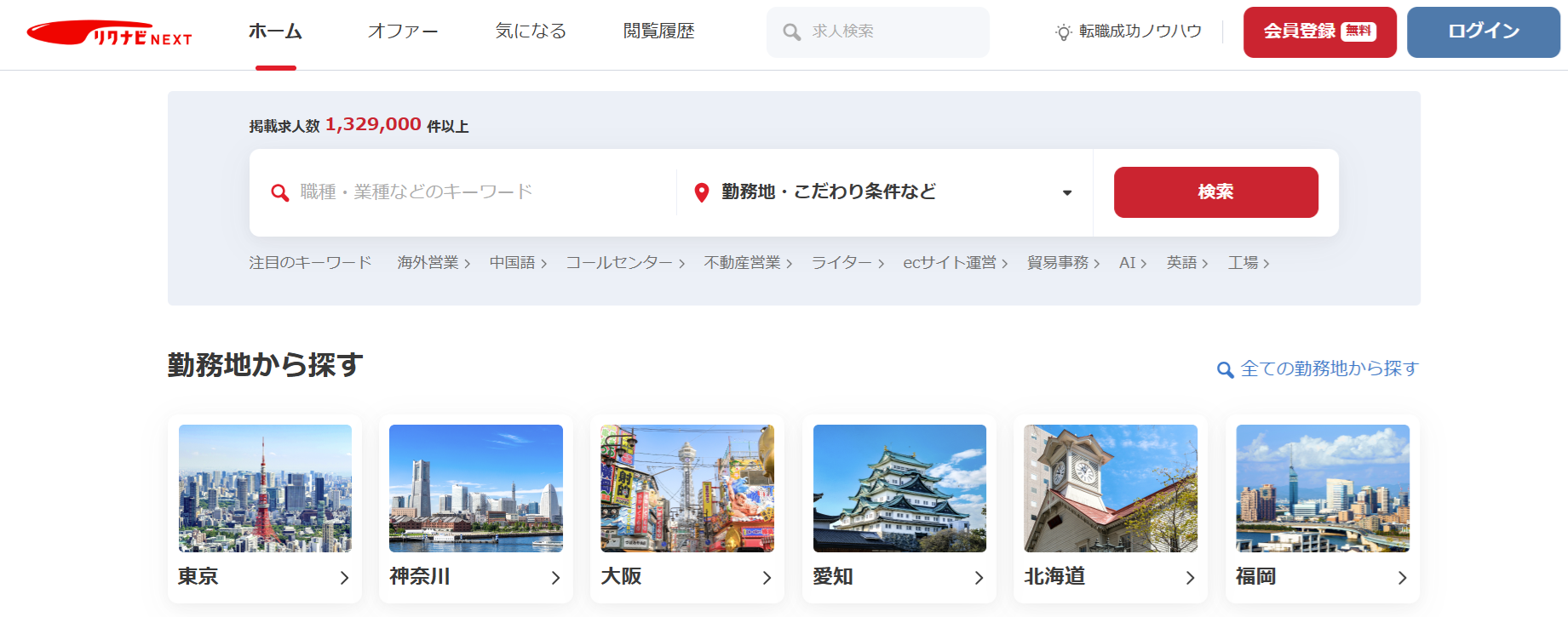
Task: Select the 気になる tab
Action: pyautogui.click(x=531, y=31)
